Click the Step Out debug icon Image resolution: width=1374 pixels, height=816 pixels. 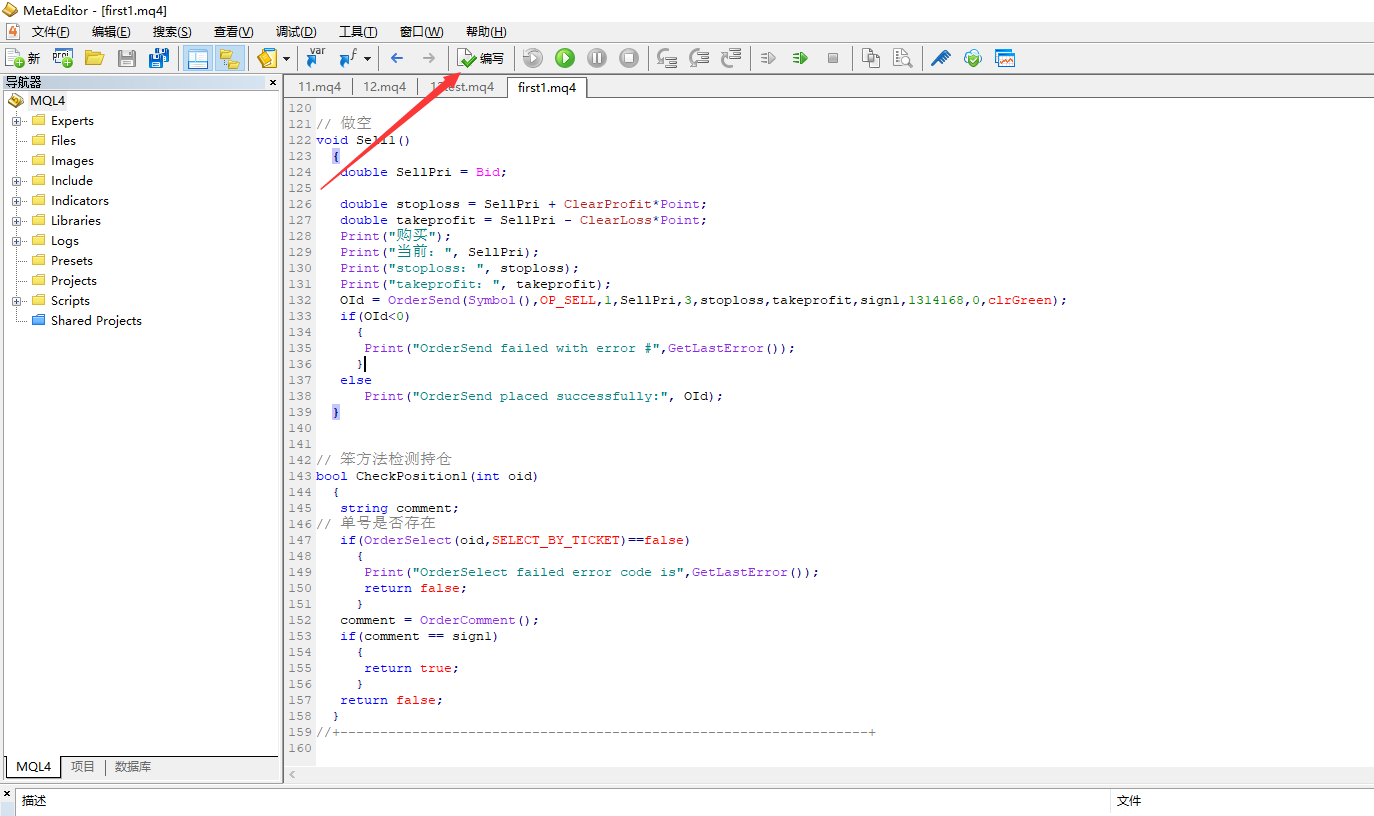click(x=731, y=58)
